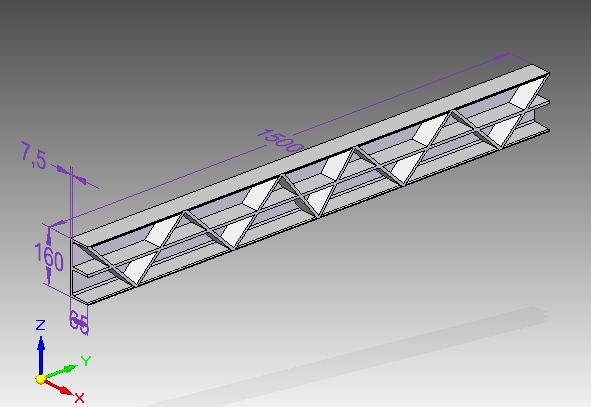Click the X axis letter label
The height and width of the screenshot is (407, 591).
tap(79, 398)
